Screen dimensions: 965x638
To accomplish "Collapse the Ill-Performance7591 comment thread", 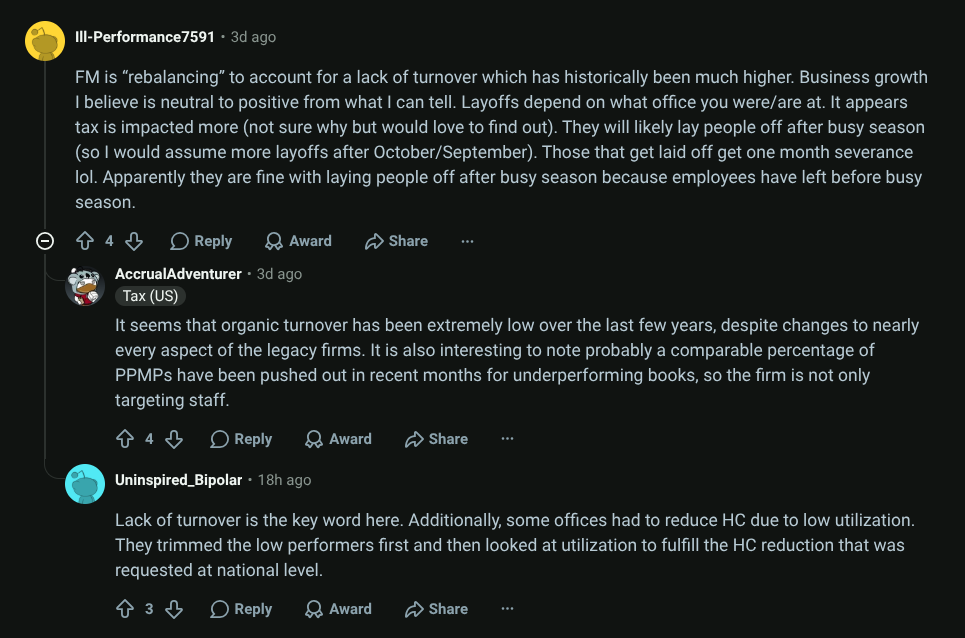I will pos(45,241).
